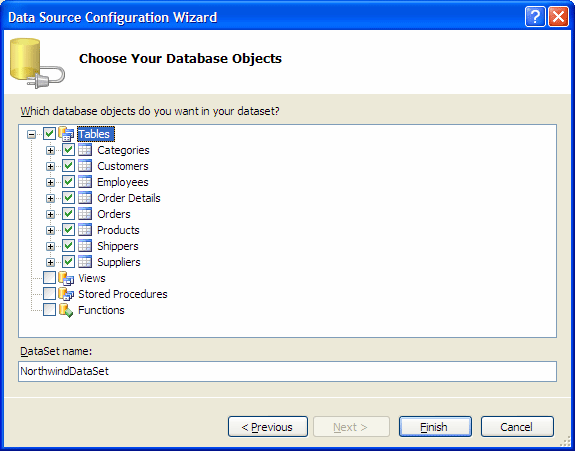
Task: Expand the Shippers table node
Action: coord(50,246)
